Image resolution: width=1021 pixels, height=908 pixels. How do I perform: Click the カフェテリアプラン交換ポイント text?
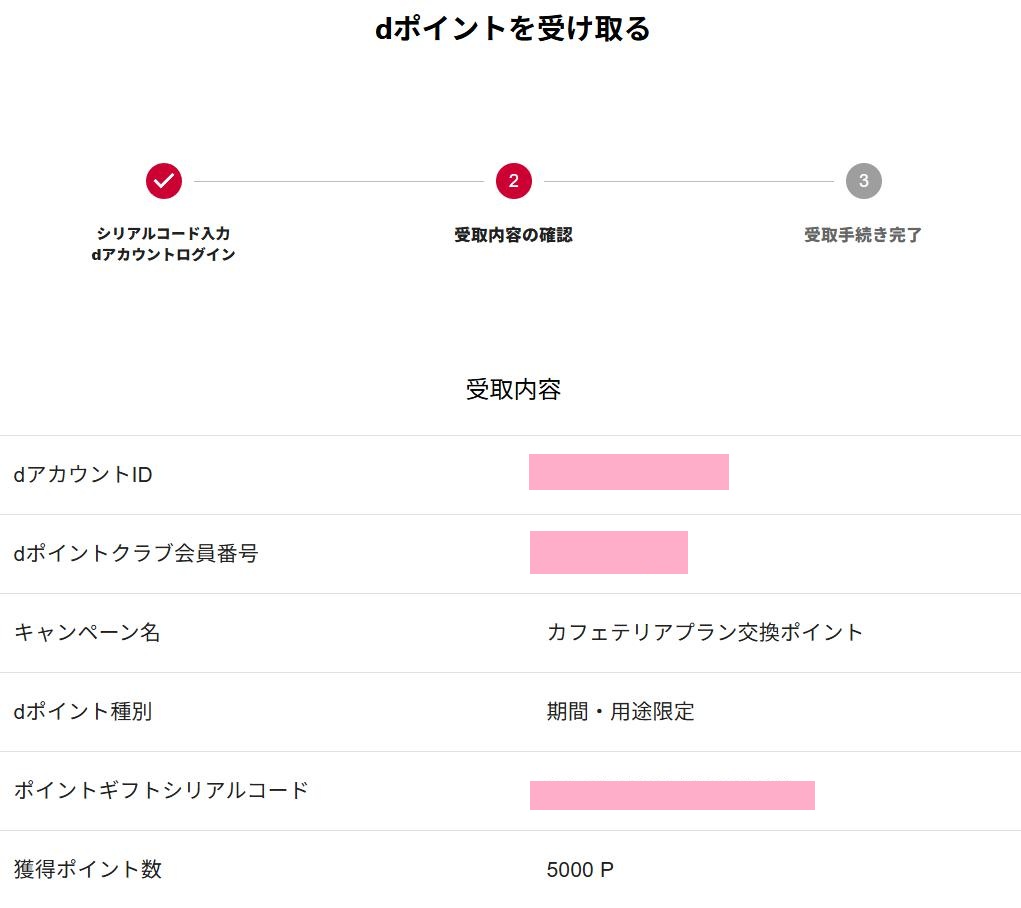point(704,632)
